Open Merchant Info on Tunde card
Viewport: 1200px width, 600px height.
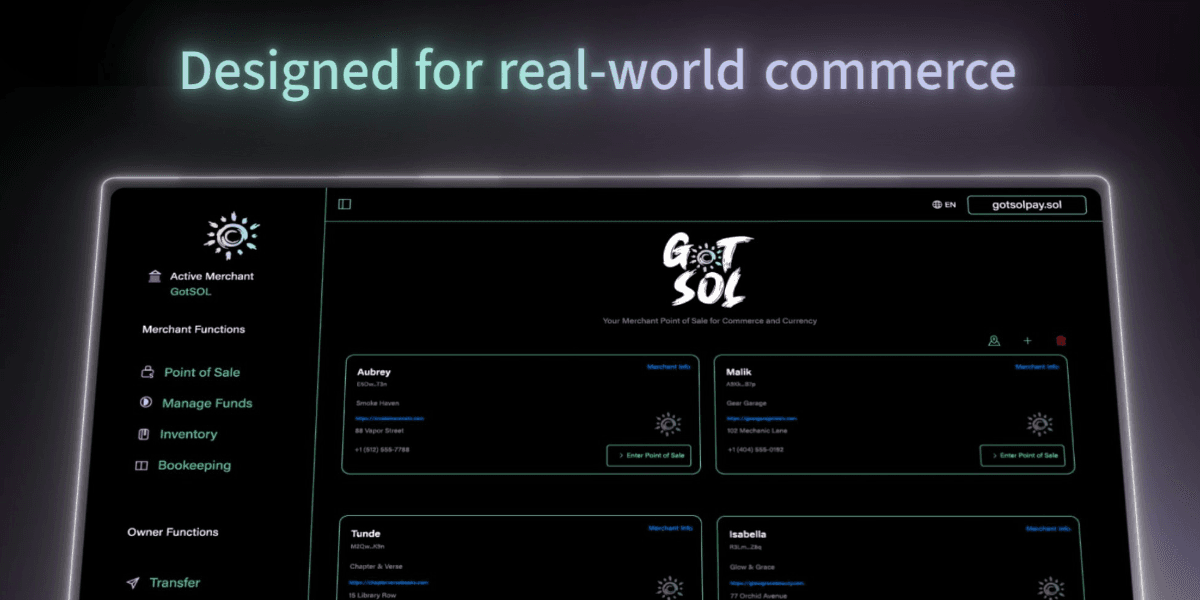pos(670,528)
